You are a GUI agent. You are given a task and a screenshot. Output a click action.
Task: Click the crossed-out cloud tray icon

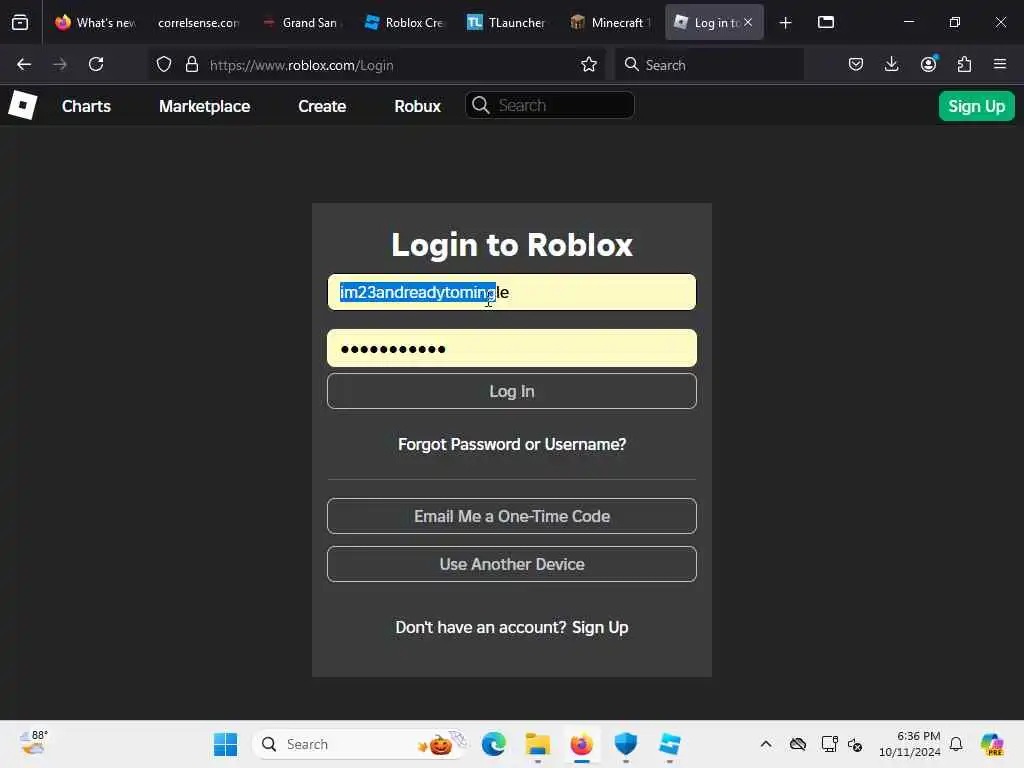tap(797, 744)
